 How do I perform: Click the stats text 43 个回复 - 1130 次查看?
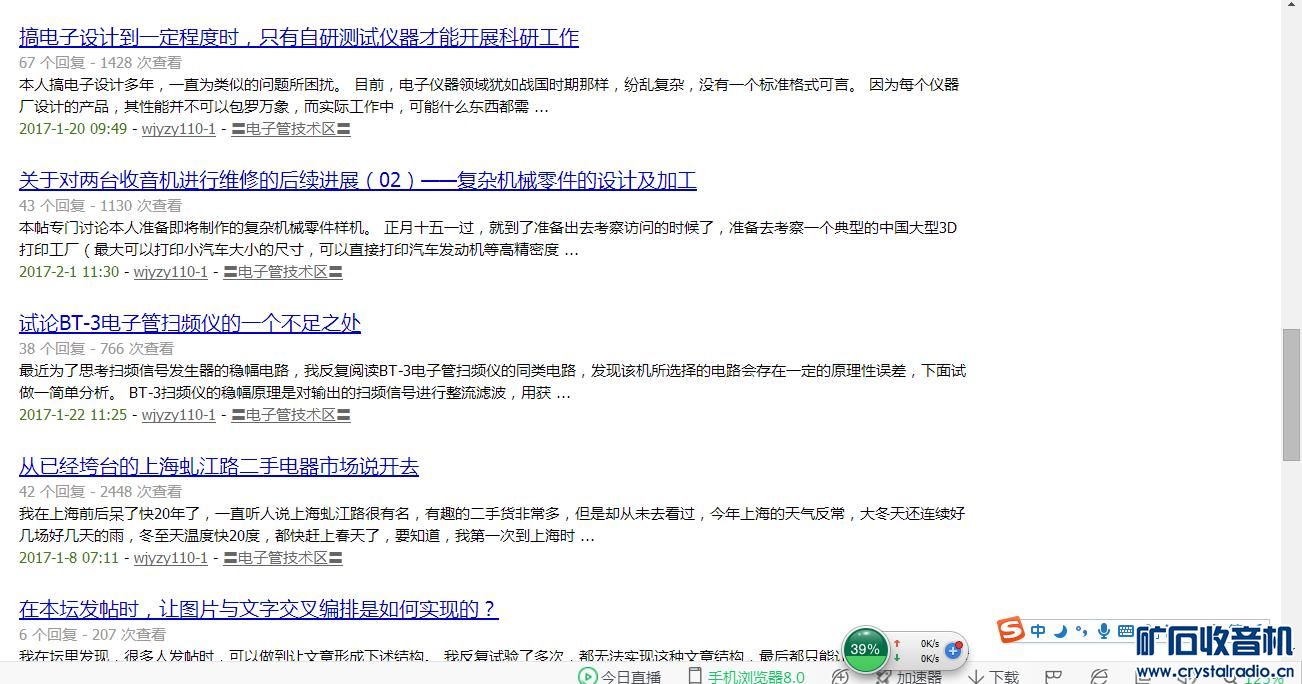[x=100, y=205]
